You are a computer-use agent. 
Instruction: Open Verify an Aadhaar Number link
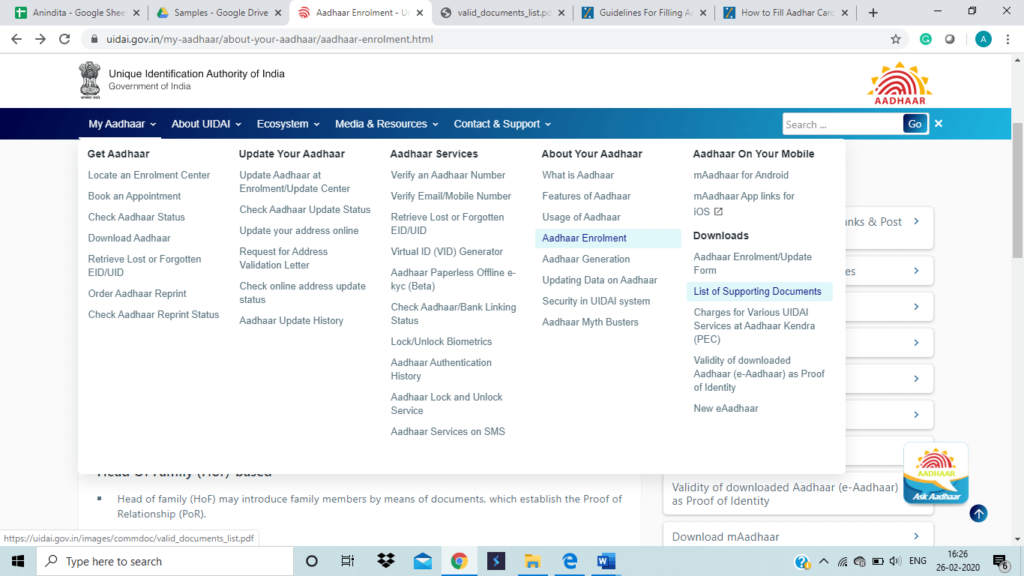click(x=448, y=175)
